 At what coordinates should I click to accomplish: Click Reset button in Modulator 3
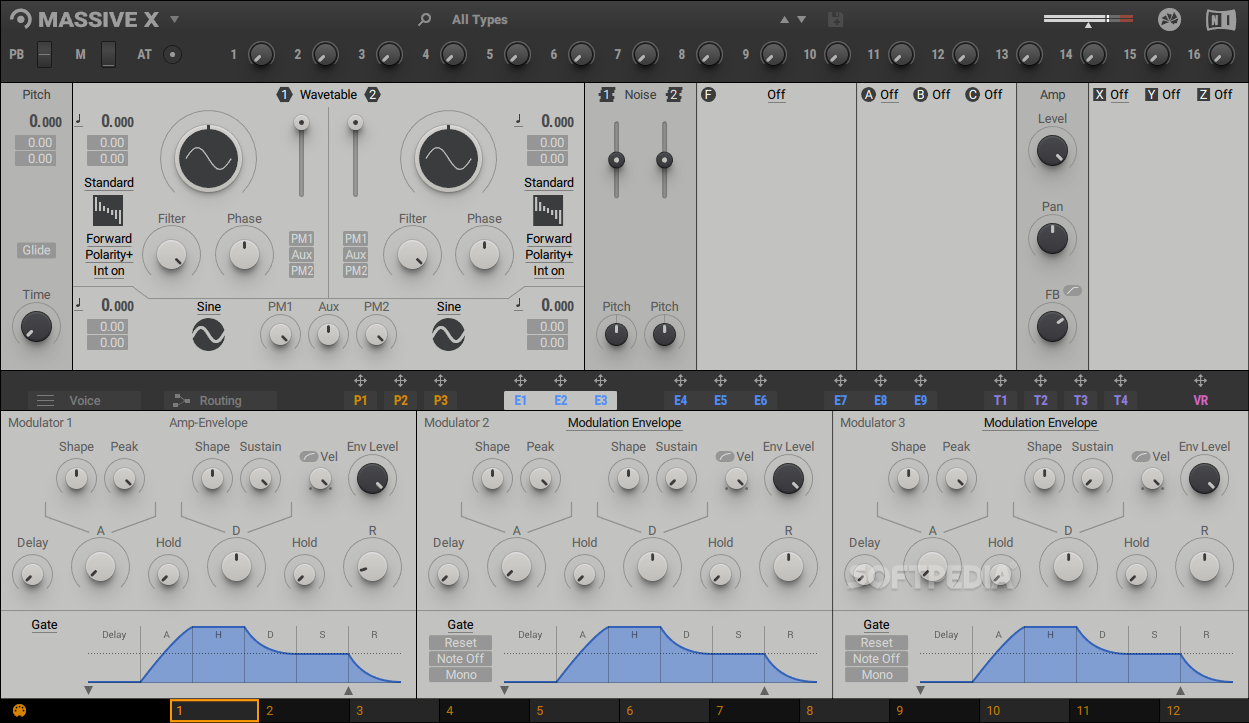pos(876,643)
